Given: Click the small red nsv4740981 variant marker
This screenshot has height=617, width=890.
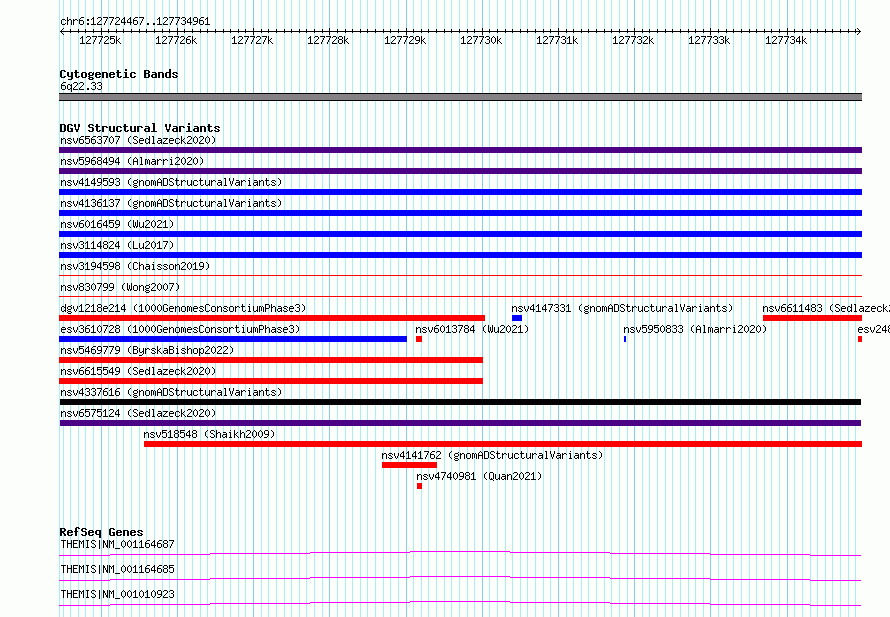Looking at the screenshot, I should pos(419,486).
